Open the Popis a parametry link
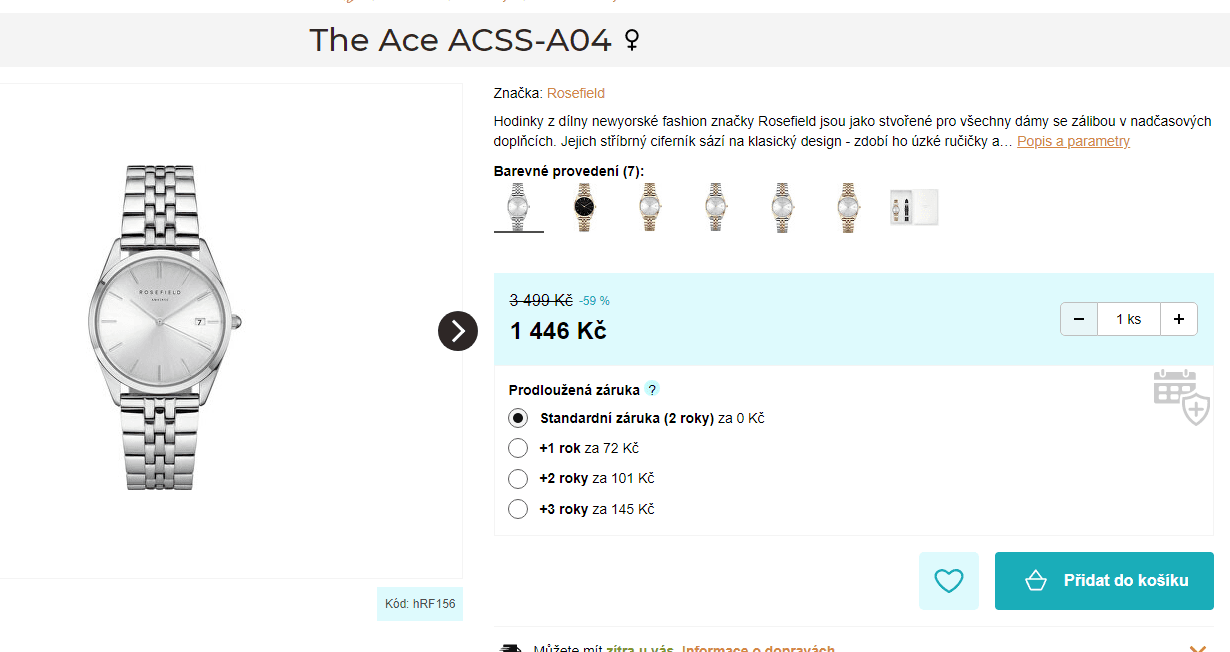Image resolution: width=1230 pixels, height=652 pixels. point(1073,141)
